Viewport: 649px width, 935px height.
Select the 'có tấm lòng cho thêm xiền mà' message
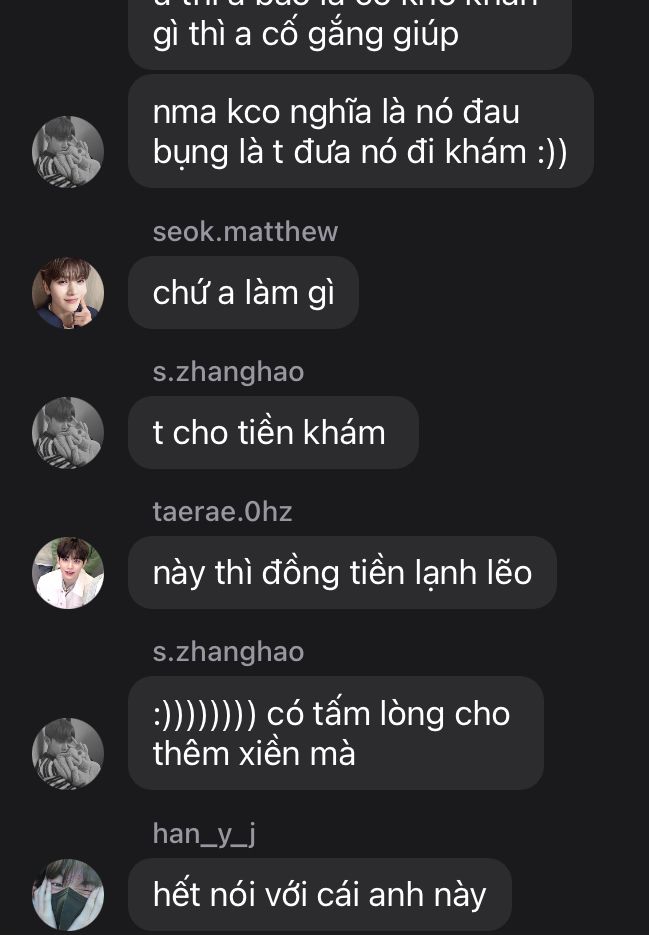point(336,733)
